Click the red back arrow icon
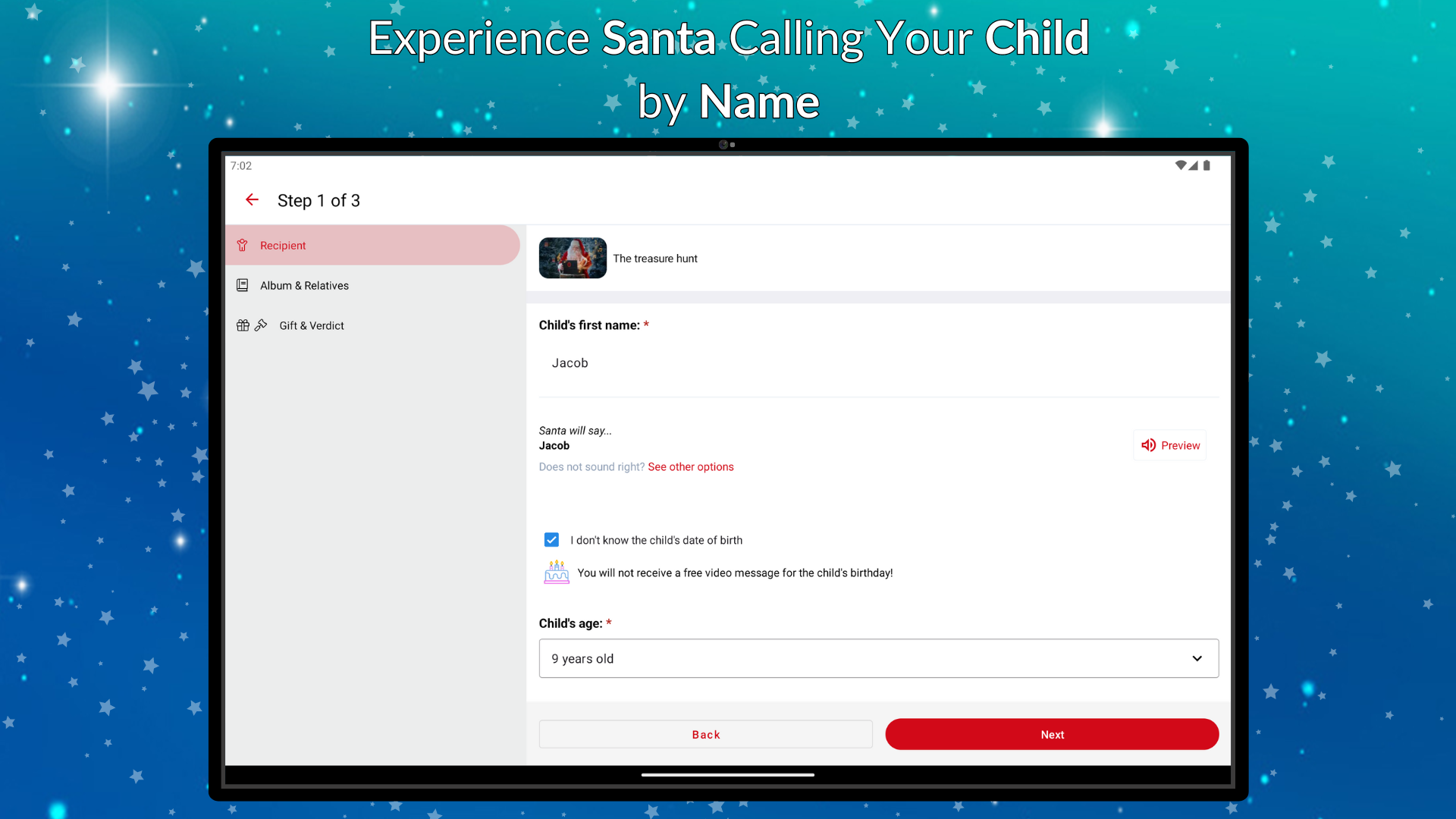Image resolution: width=1456 pixels, height=819 pixels. (252, 200)
